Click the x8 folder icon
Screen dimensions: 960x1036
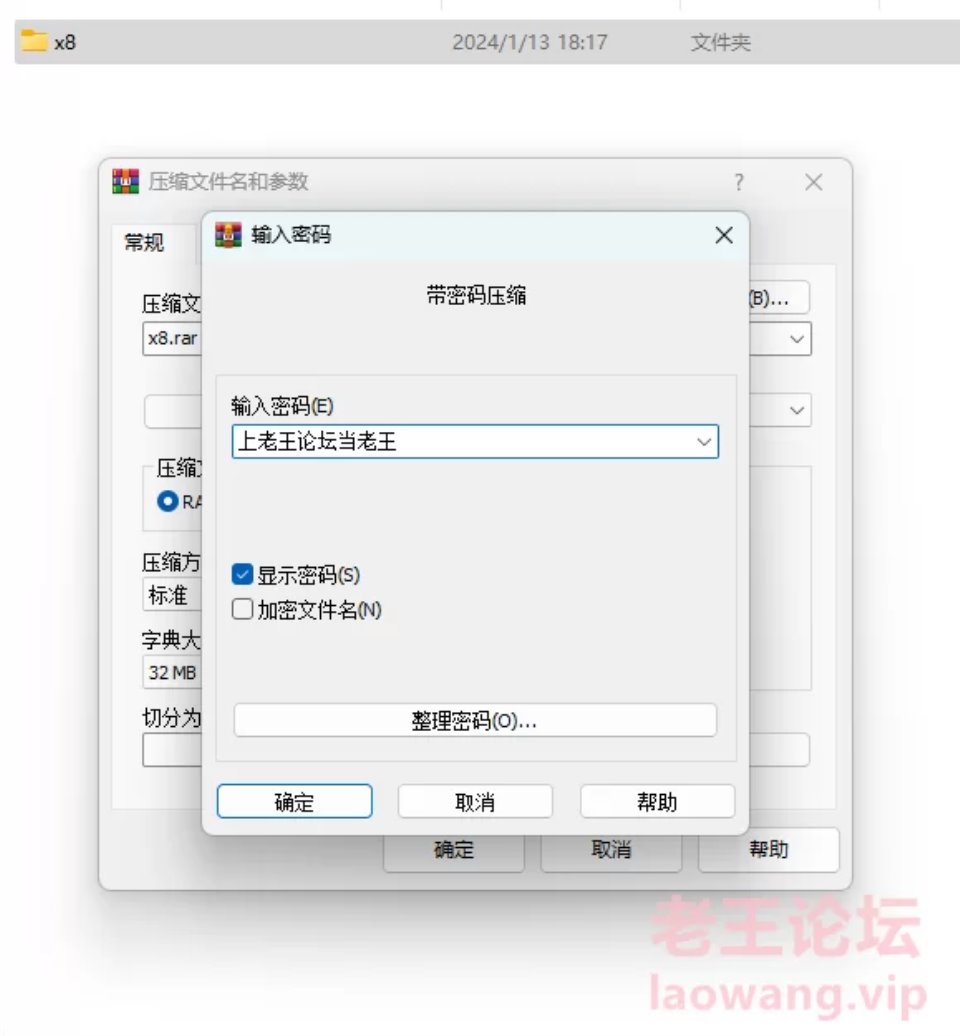point(34,41)
